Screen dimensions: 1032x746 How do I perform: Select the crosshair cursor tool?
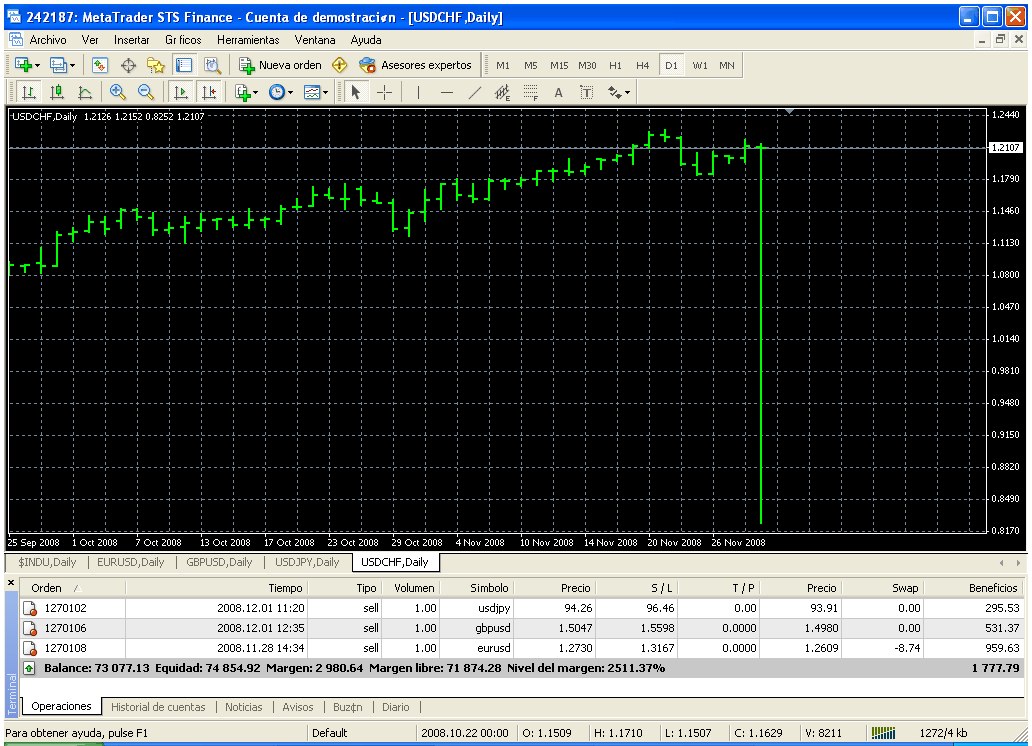click(385, 92)
